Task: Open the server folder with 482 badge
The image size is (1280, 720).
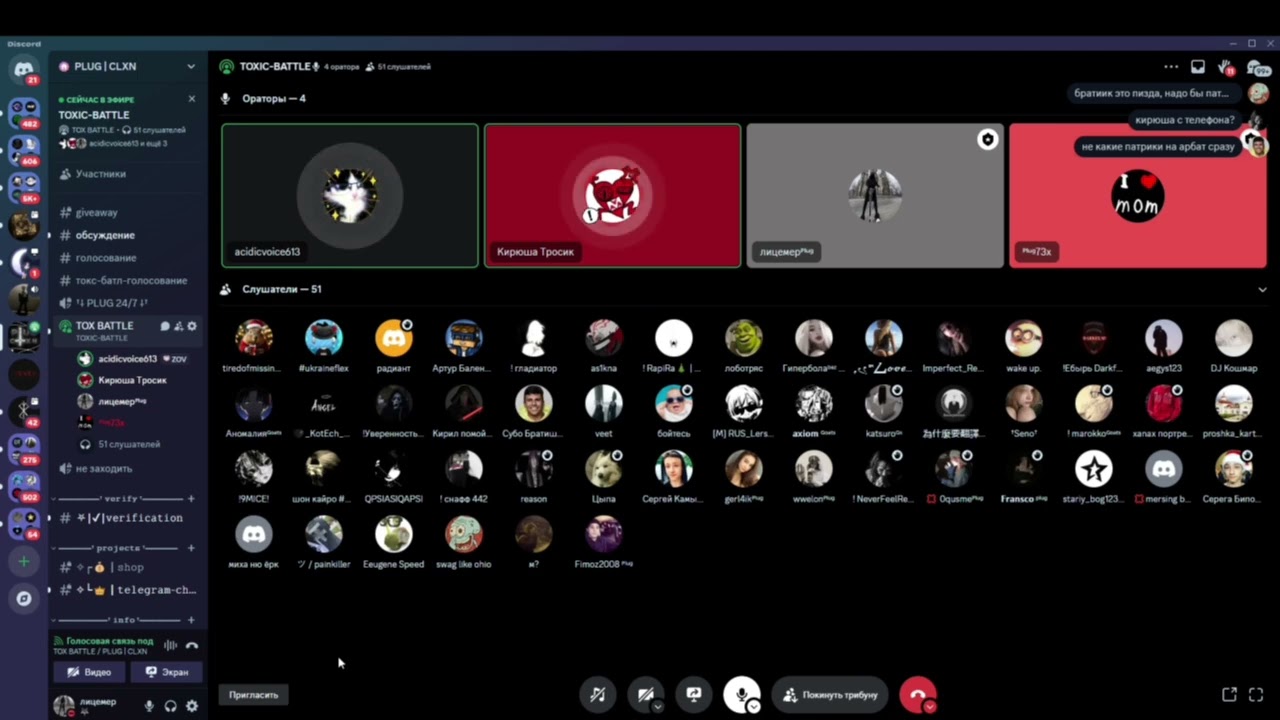Action: click(24, 111)
